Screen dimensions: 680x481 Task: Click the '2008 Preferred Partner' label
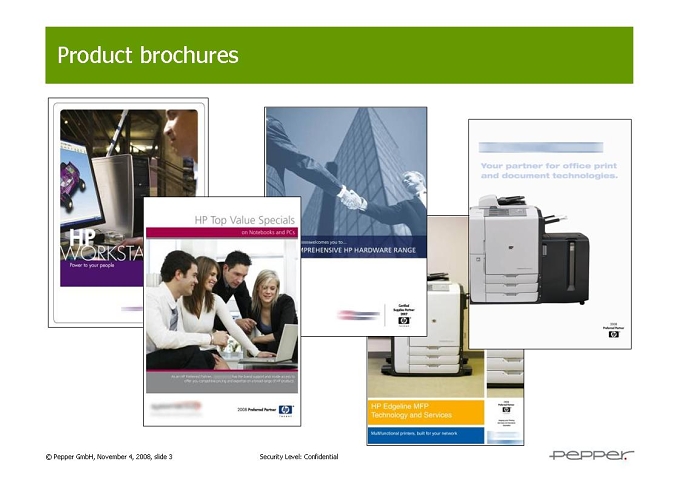pos(256,409)
